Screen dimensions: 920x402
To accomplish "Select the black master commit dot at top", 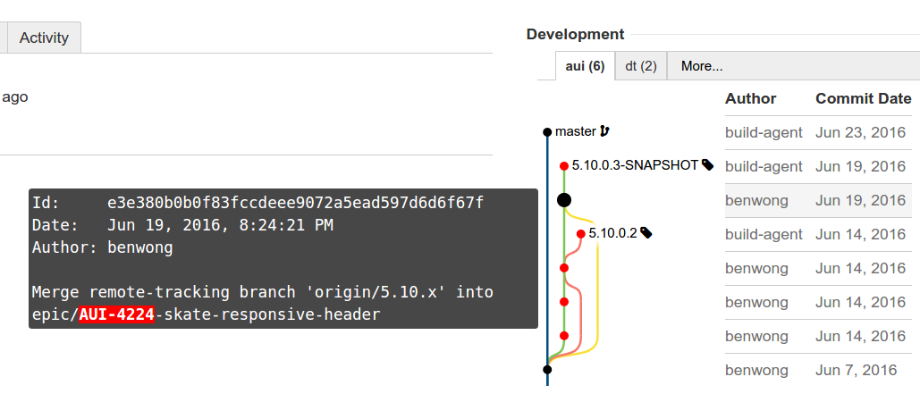I will pyautogui.click(x=547, y=132).
